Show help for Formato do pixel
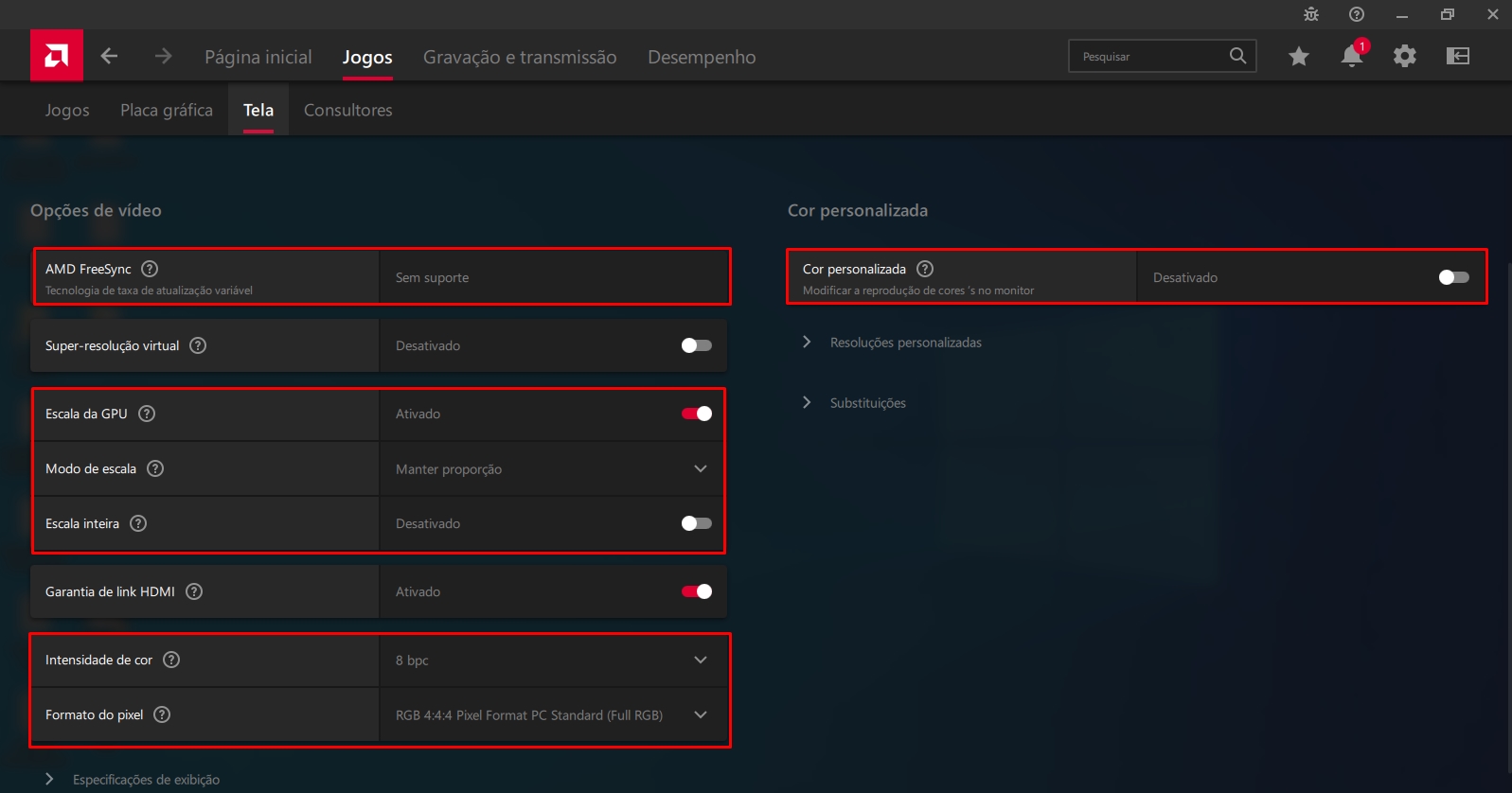Screen dimensions: 1512x793 162,714
